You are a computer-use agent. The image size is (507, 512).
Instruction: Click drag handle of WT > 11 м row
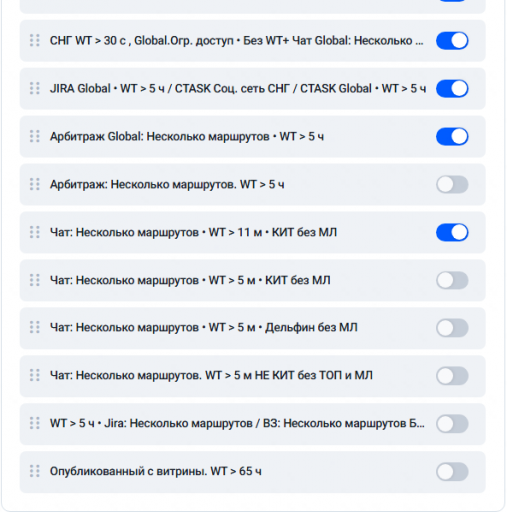35,232
